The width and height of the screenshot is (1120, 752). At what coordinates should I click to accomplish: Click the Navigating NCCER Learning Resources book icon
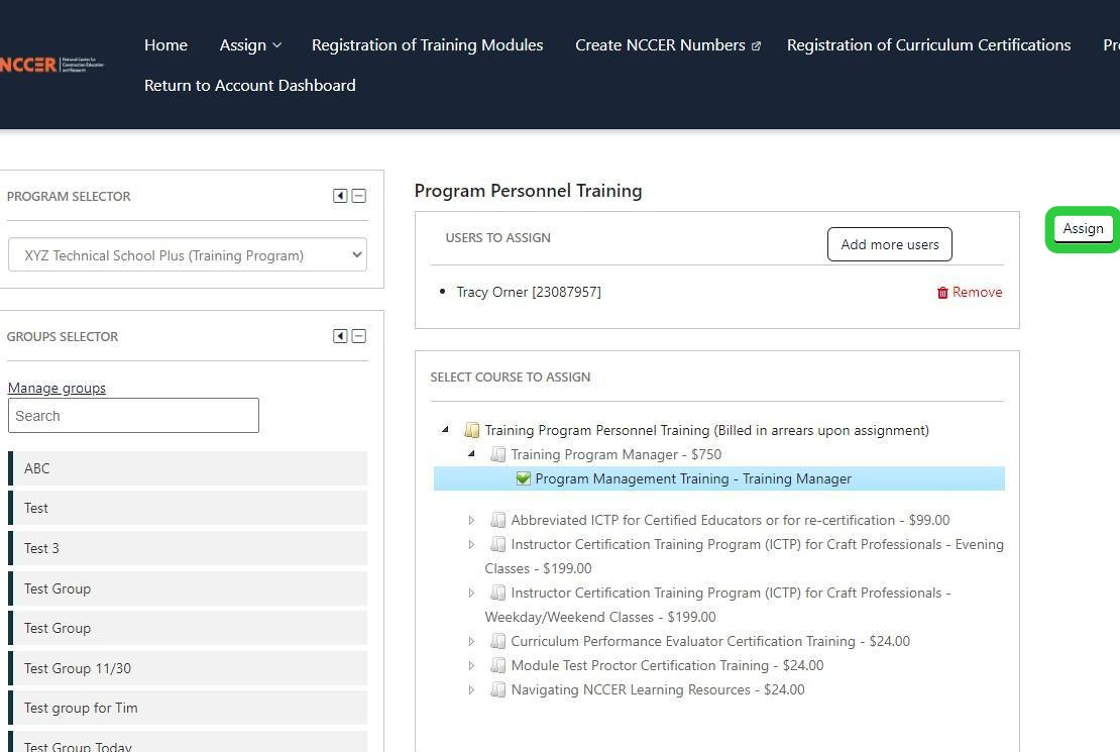click(x=498, y=689)
